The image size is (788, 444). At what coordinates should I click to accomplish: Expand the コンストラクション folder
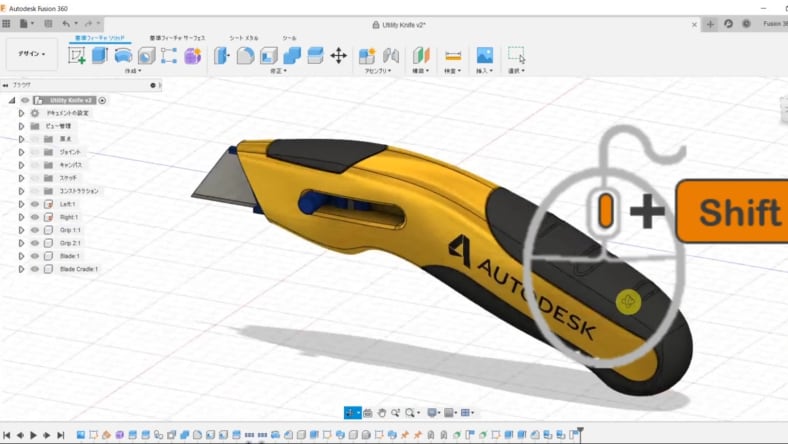[x=21, y=191]
